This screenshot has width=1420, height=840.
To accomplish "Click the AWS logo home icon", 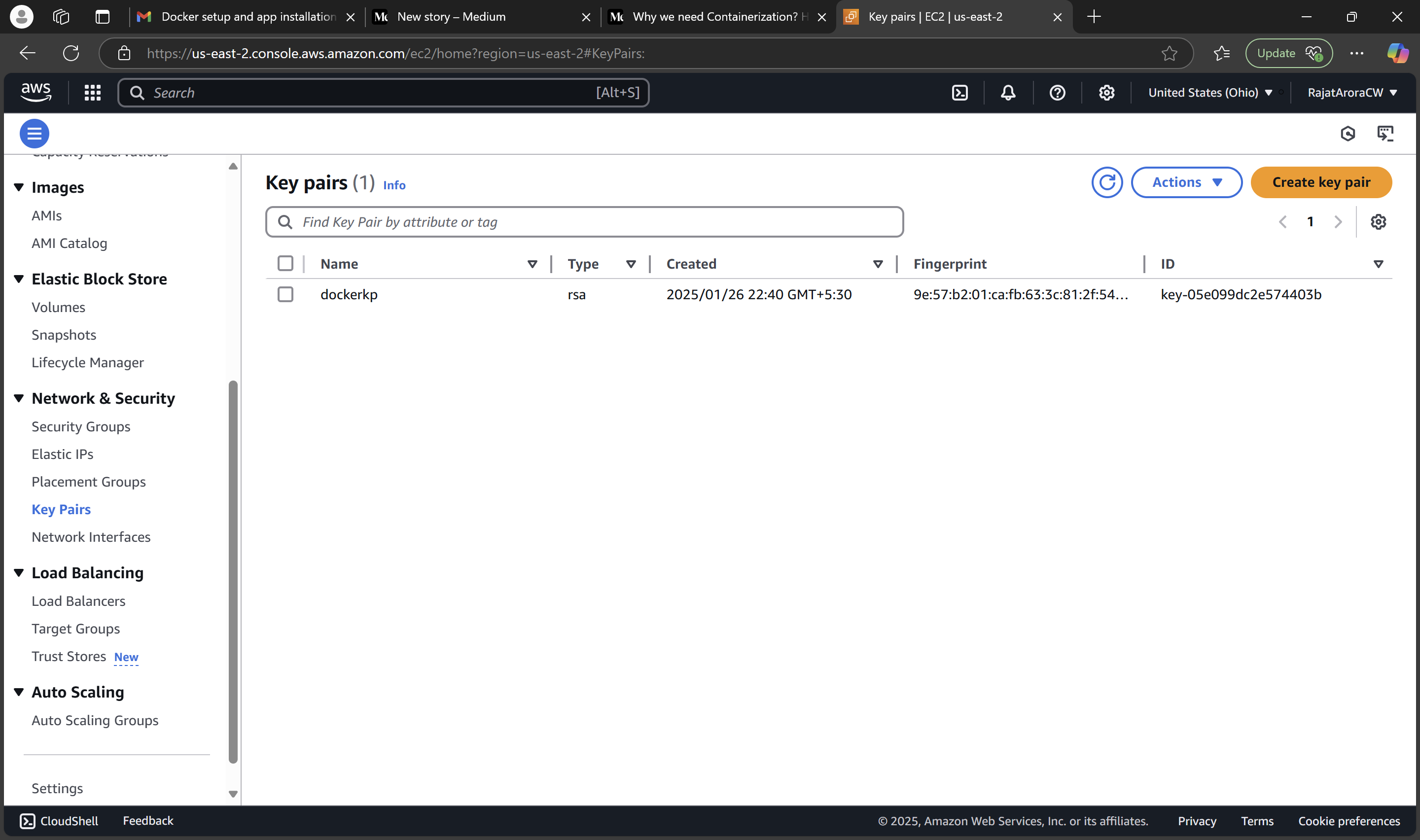I will [36, 92].
